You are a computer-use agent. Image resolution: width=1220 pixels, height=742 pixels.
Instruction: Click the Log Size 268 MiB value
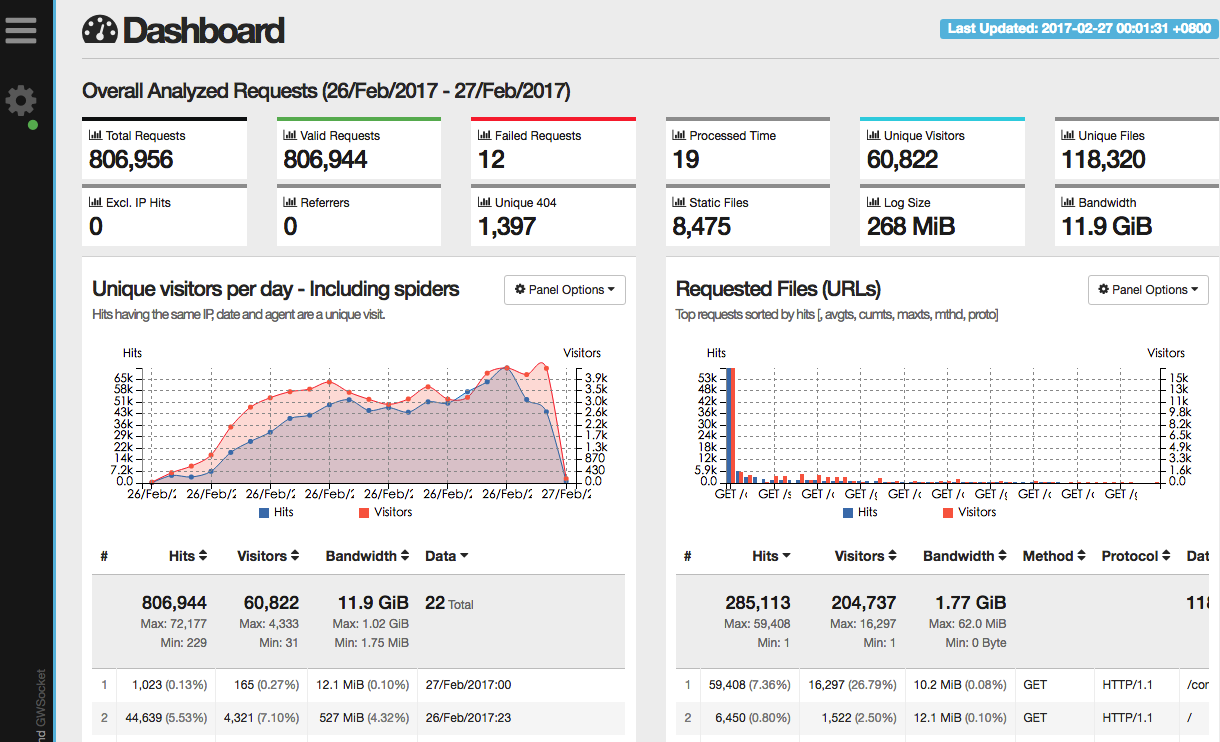tap(911, 227)
